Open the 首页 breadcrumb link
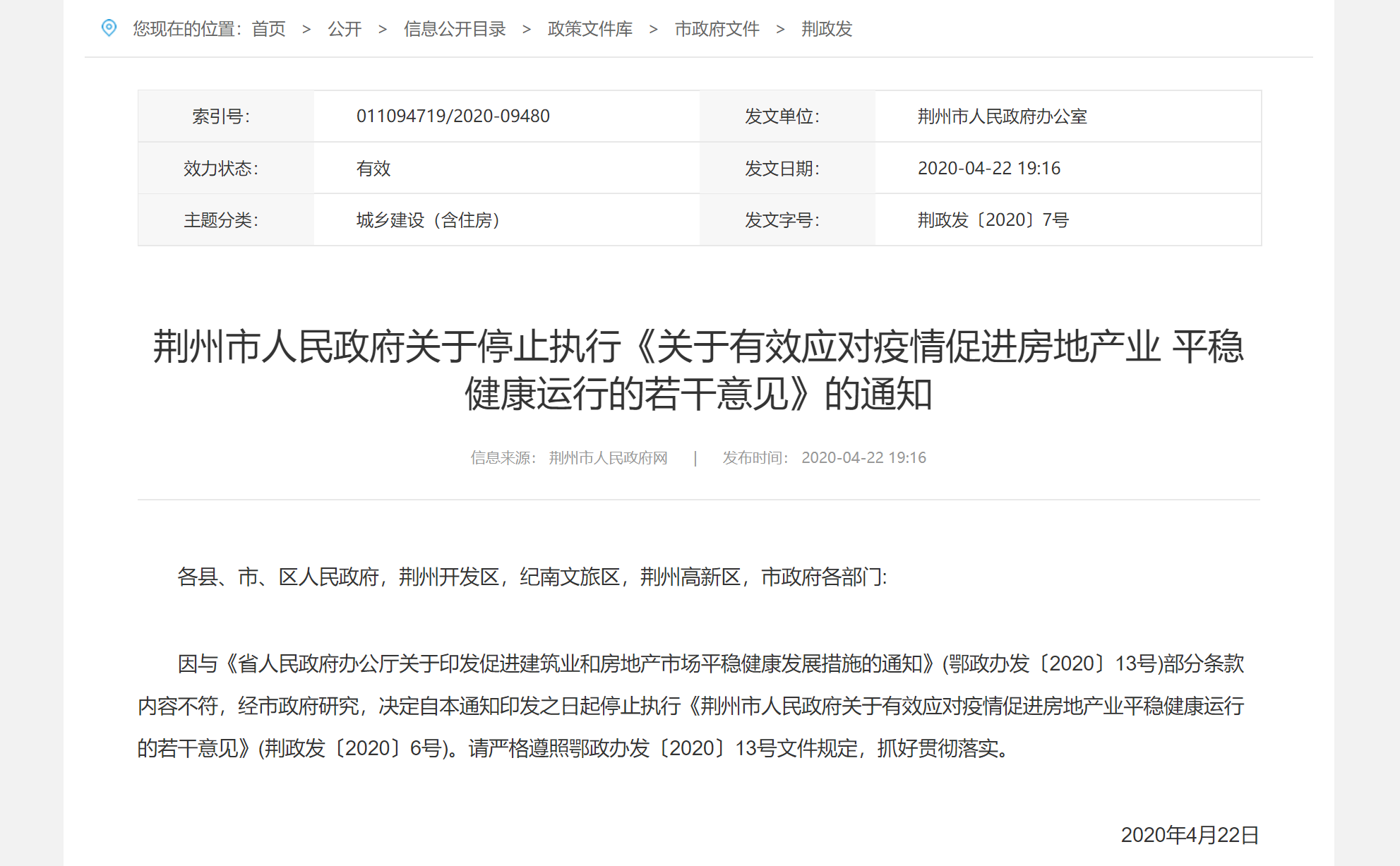This screenshot has width=1400, height=866. [269, 29]
